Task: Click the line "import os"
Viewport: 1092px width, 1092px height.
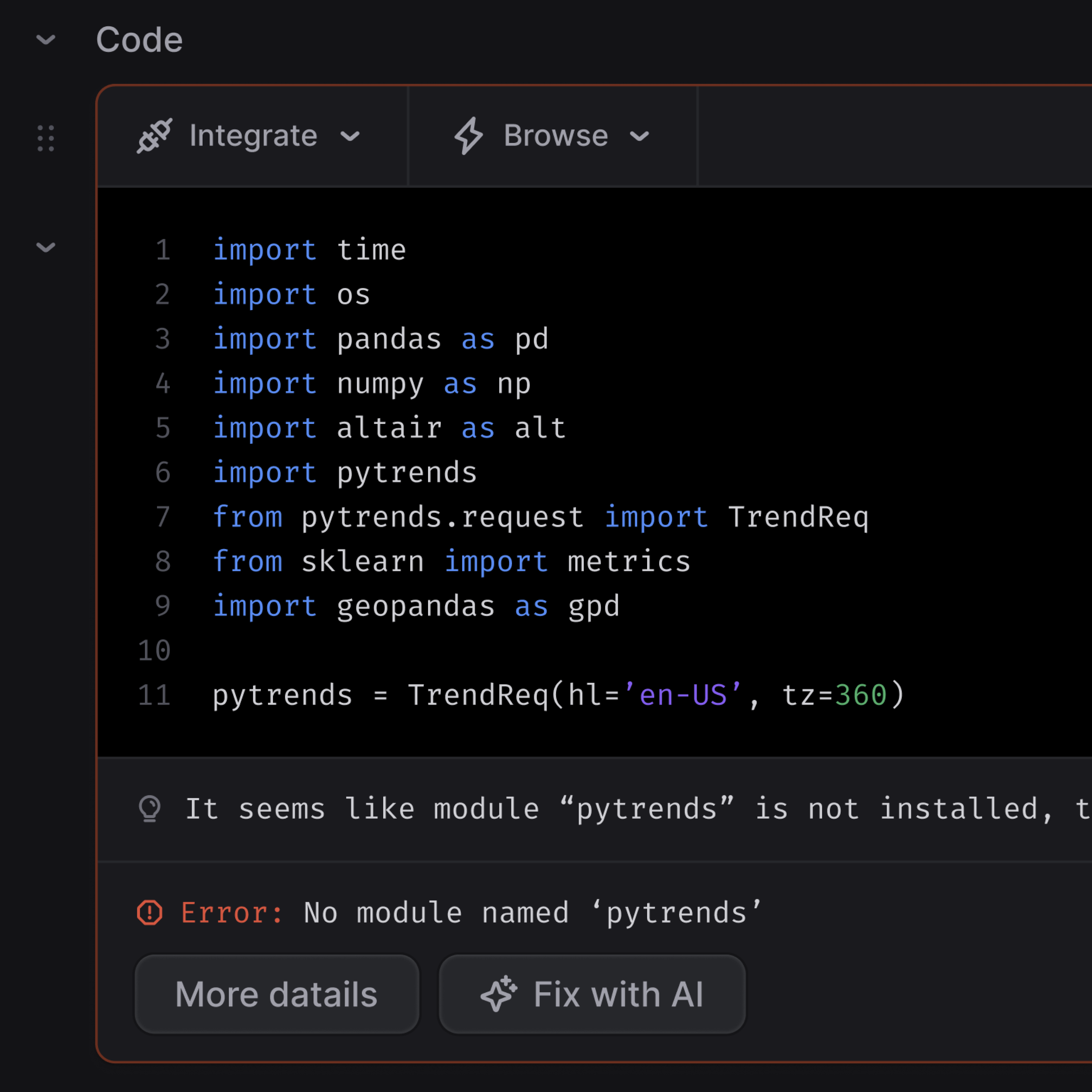Action: [292, 295]
